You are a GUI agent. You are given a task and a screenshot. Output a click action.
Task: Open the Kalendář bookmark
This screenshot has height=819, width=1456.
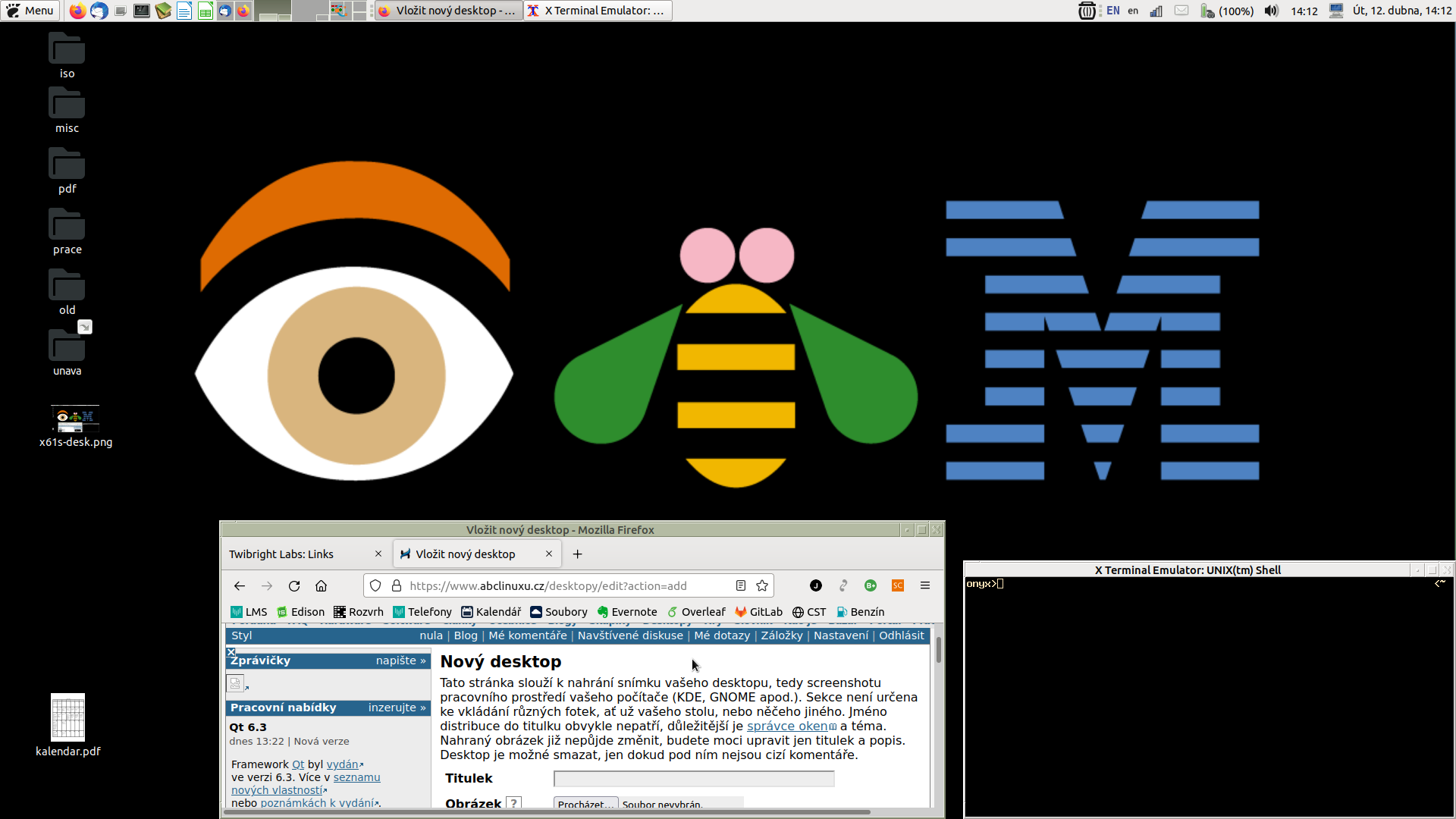coord(491,612)
